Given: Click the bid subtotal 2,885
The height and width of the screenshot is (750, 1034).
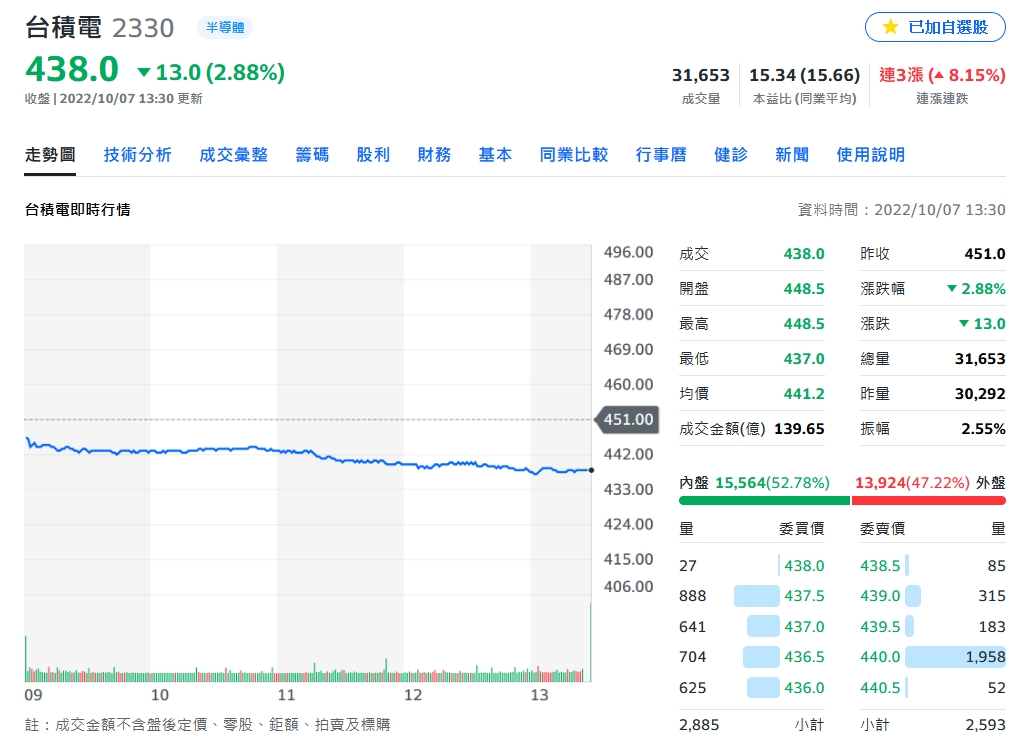Looking at the screenshot, I should point(699,725).
